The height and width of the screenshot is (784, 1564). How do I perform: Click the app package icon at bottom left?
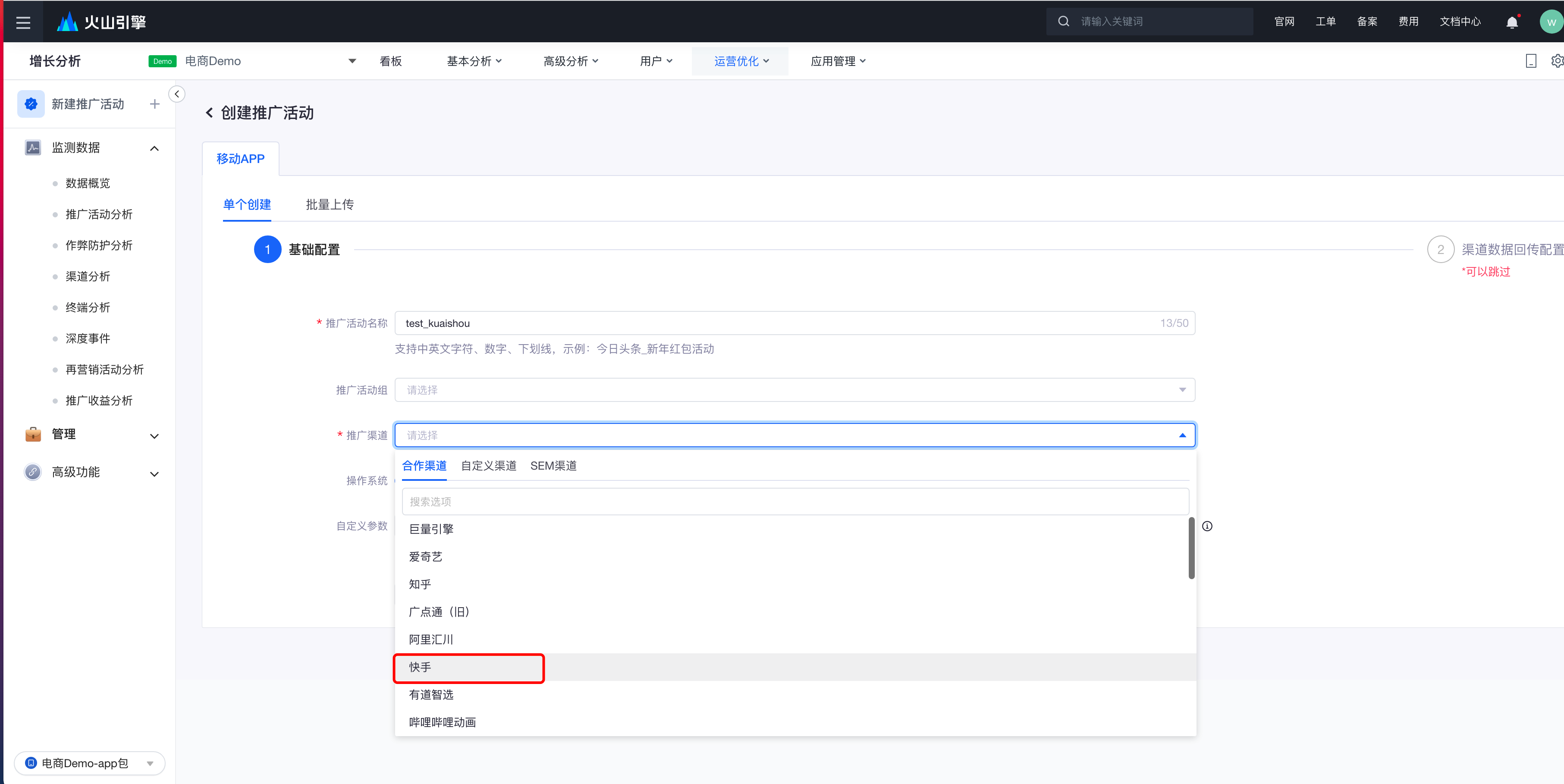coord(31,763)
